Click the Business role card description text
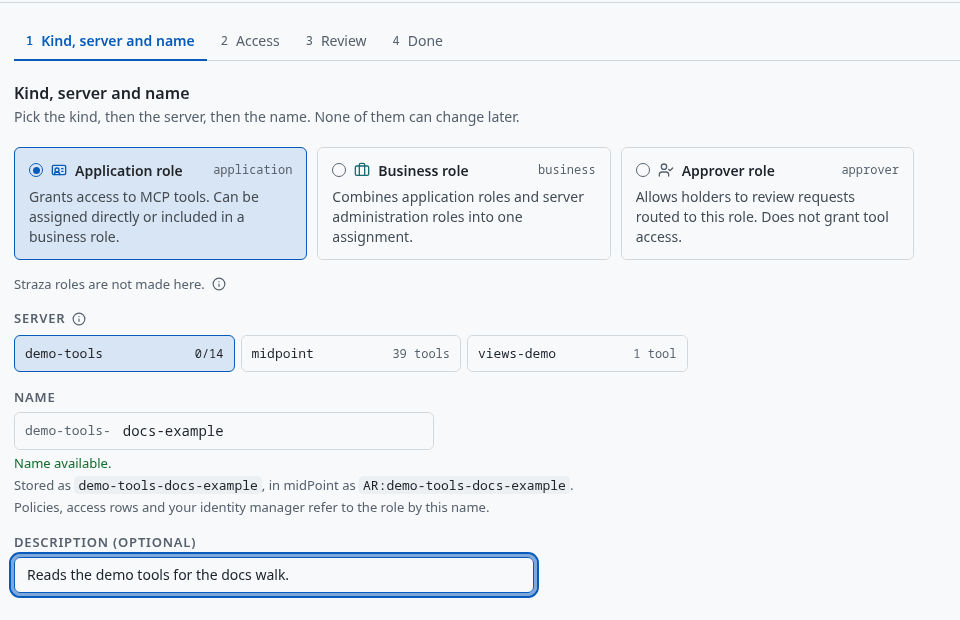 (x=458, y=217)
